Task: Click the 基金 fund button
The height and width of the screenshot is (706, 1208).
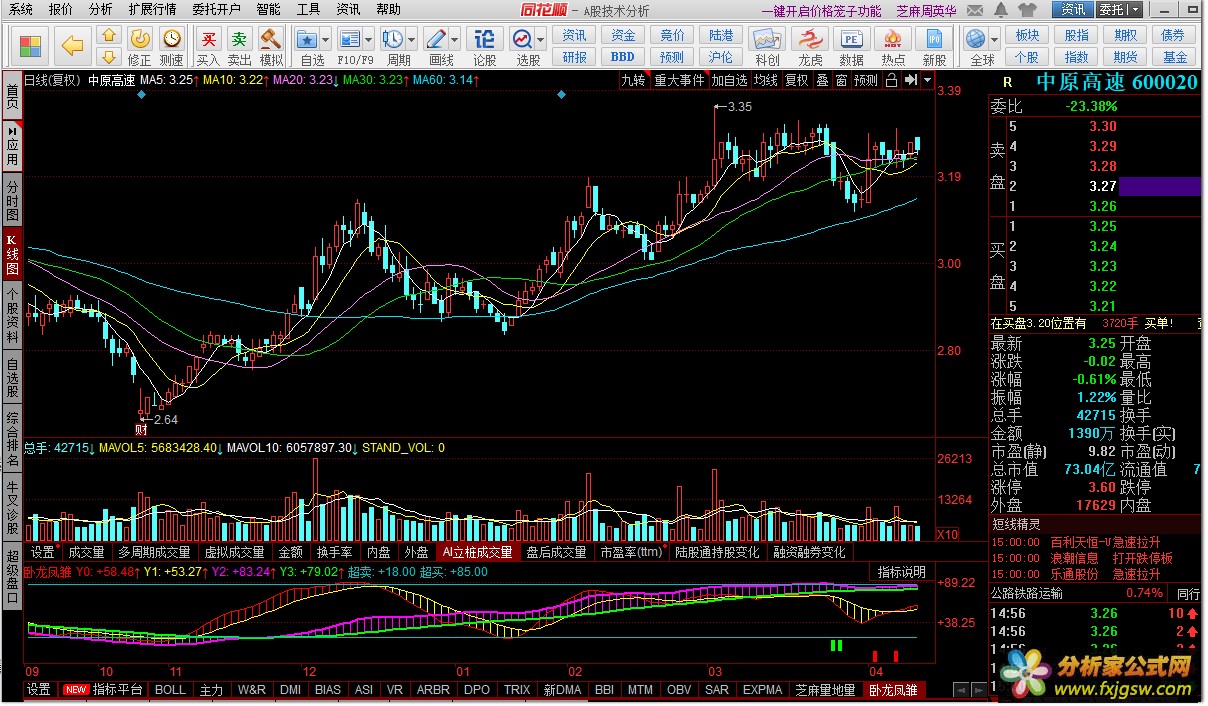Action: 1173,57
